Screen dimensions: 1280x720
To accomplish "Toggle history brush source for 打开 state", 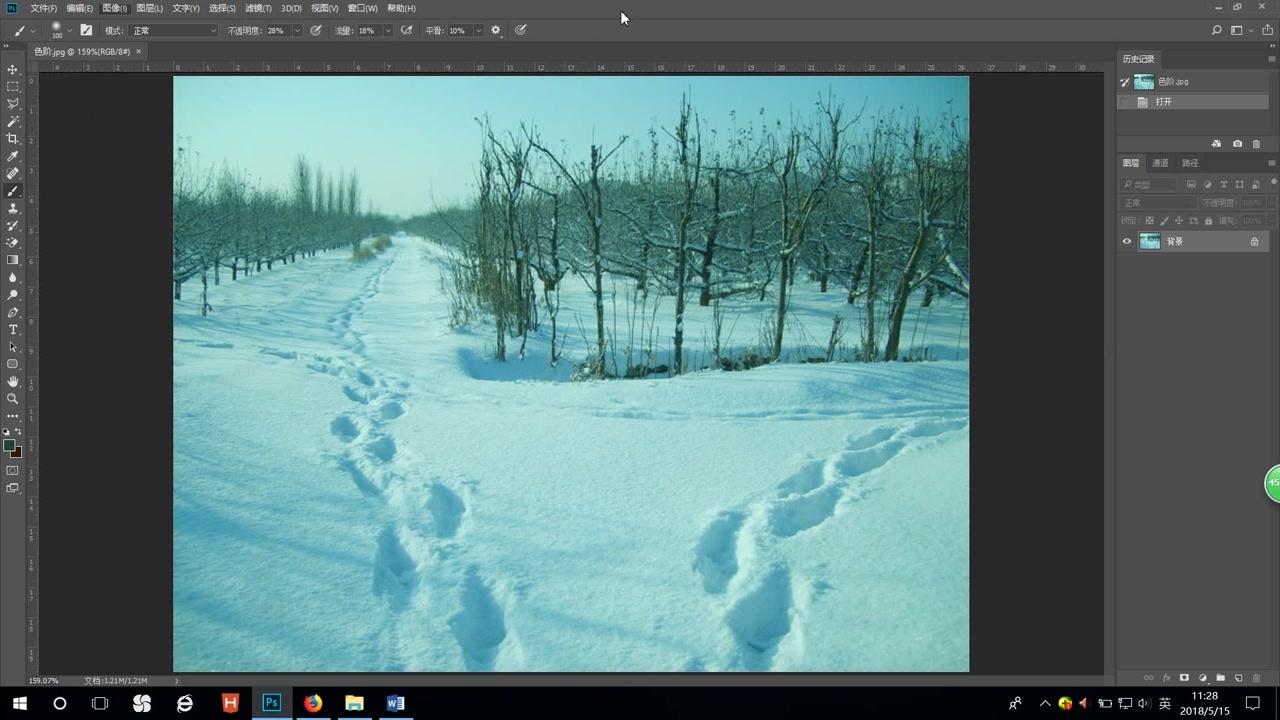I will 1125,102.
